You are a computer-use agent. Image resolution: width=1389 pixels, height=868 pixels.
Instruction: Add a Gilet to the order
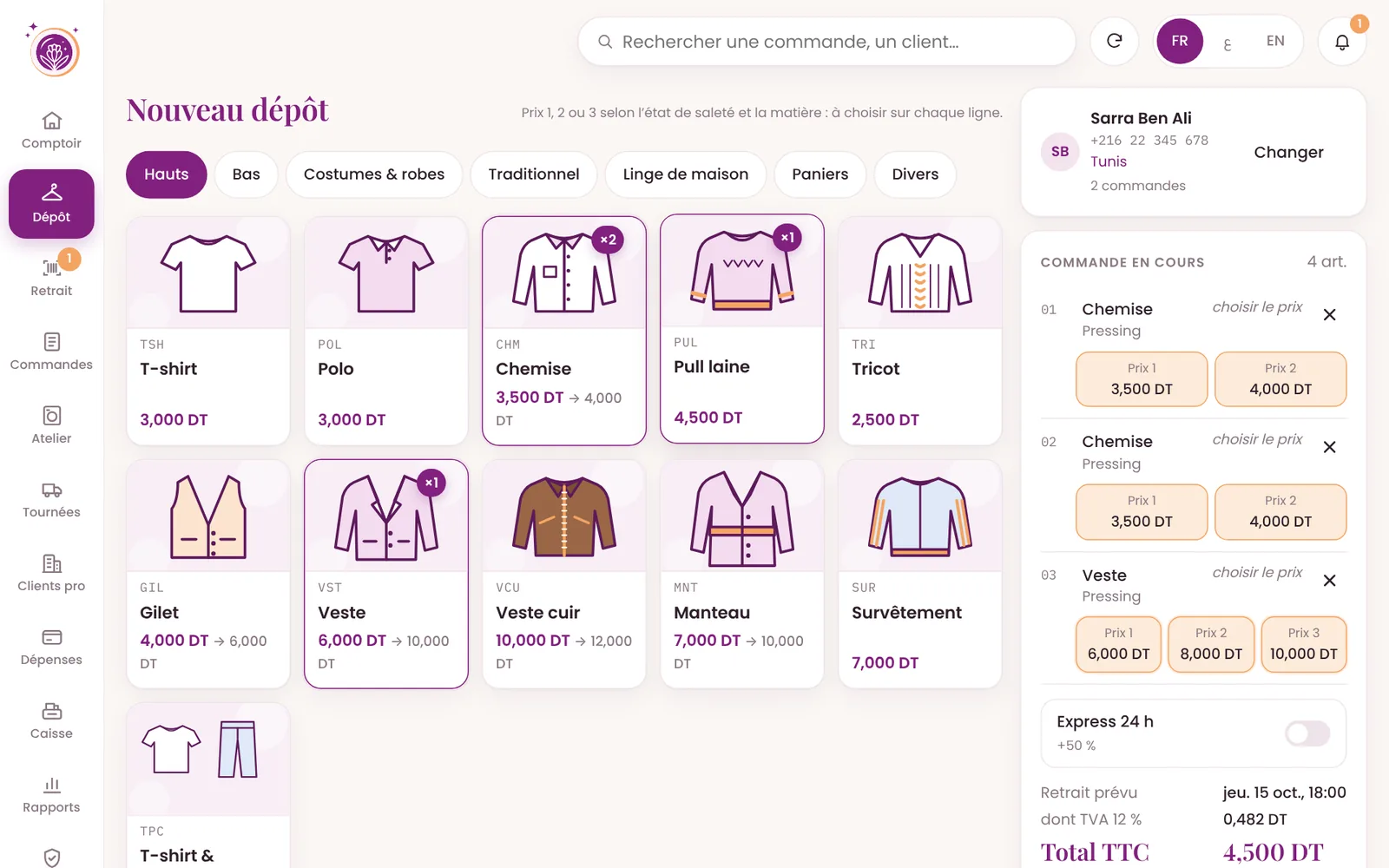point(208,574)
